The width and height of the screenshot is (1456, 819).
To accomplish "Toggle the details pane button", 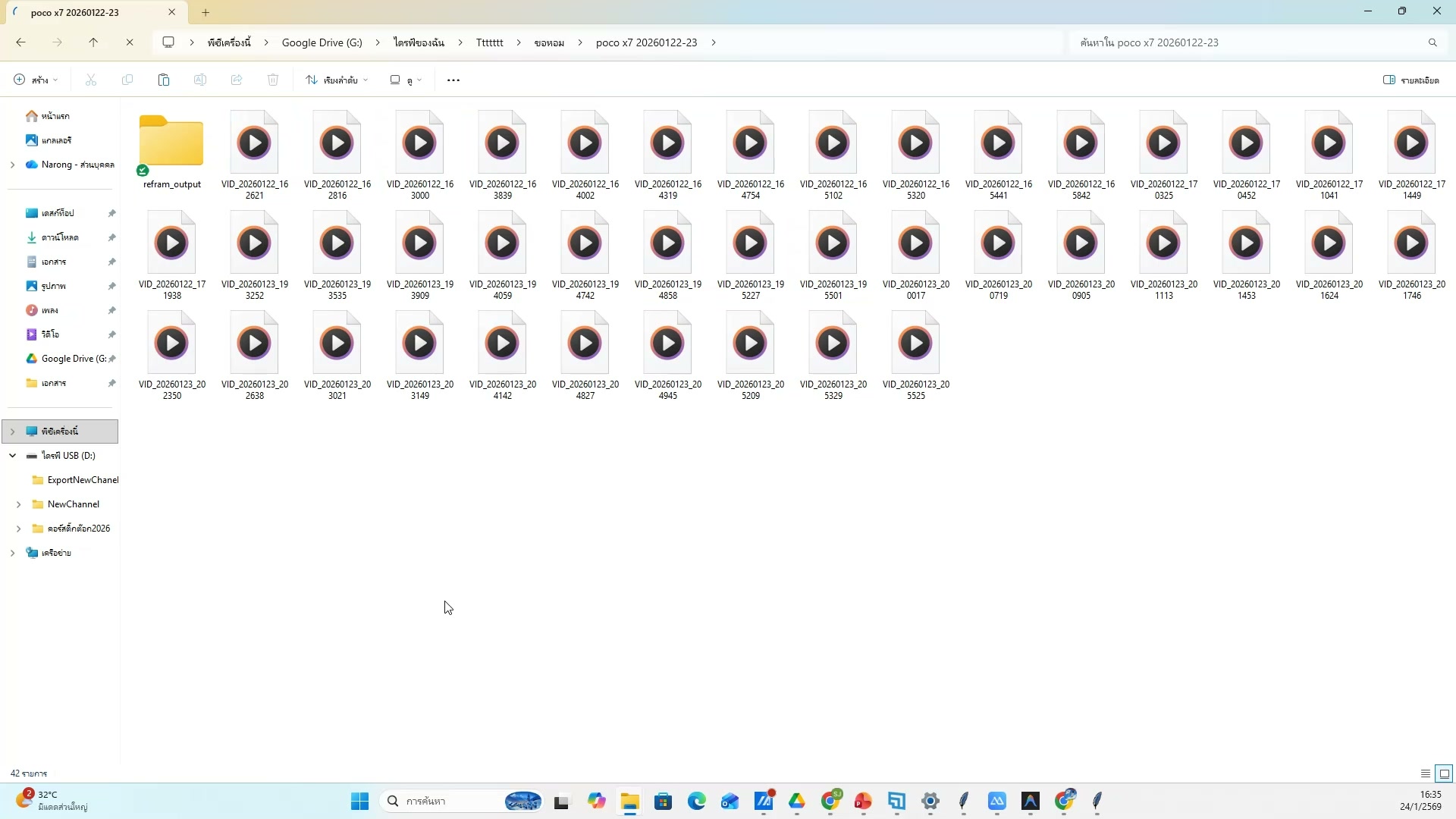I will click(x=1410, y=80).
